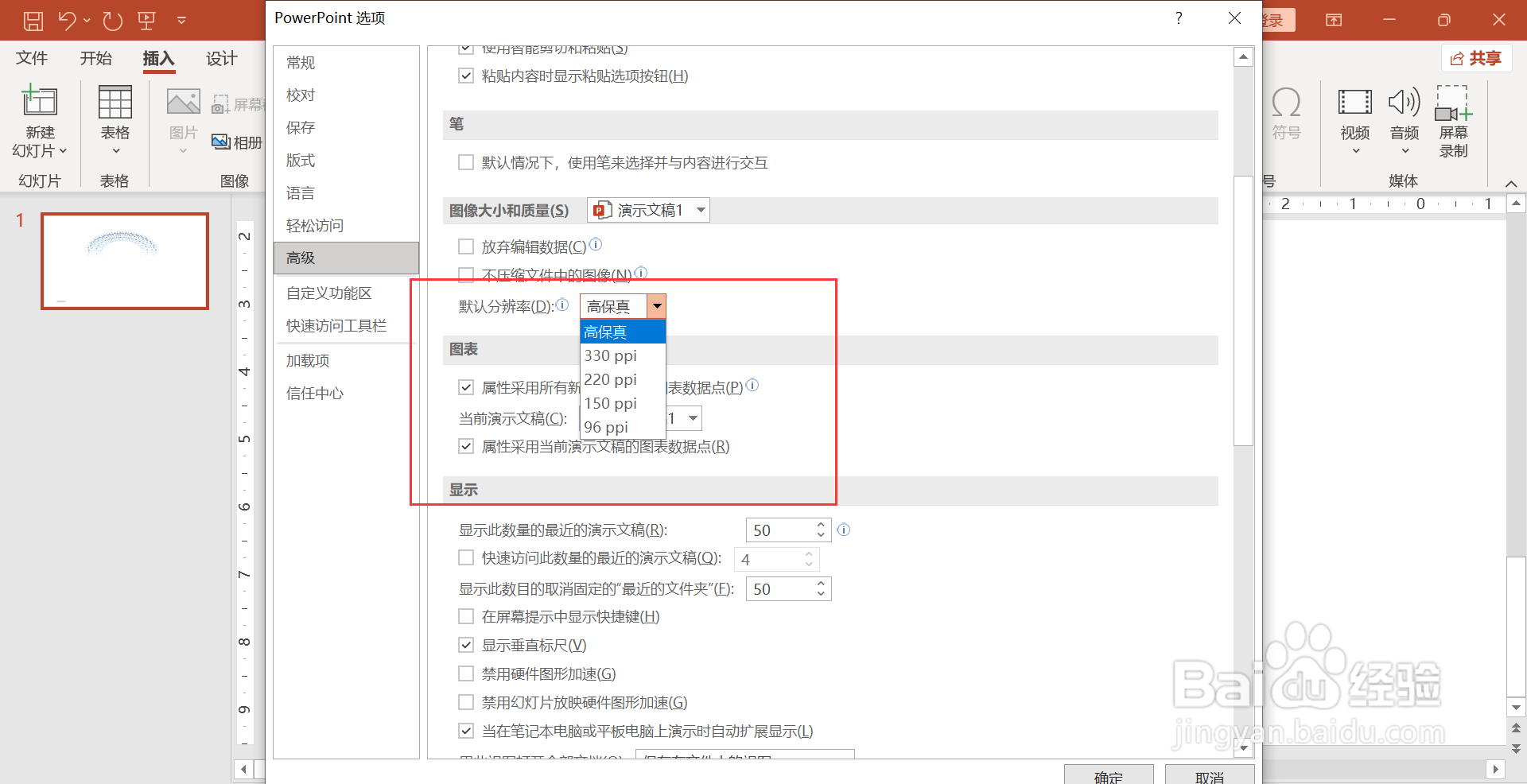Toggle 粘贴内容时显示粘贴选项按钮 checkbox
1527x784 pixels.
click(x=466, y=76)
